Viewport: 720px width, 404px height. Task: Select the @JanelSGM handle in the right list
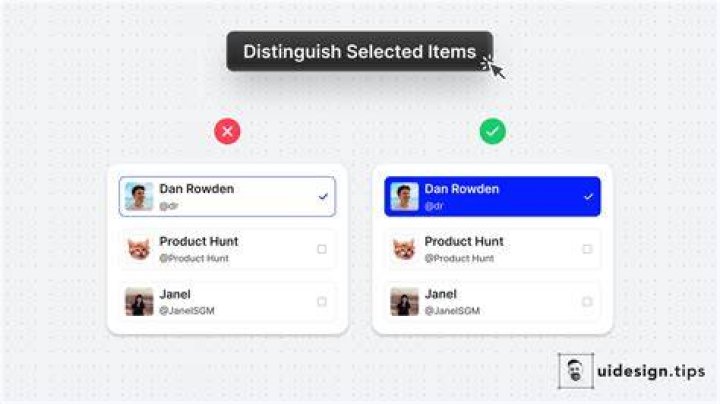click(x=452, y=311)
